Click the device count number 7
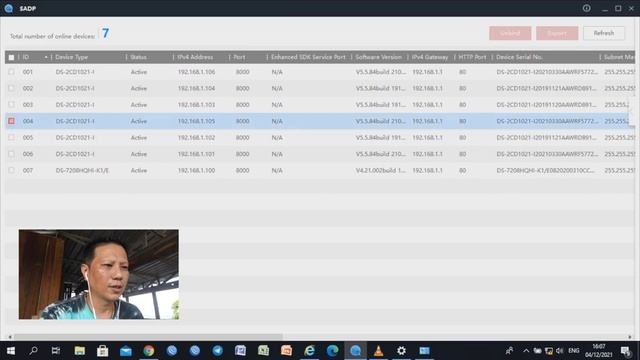 105,33
